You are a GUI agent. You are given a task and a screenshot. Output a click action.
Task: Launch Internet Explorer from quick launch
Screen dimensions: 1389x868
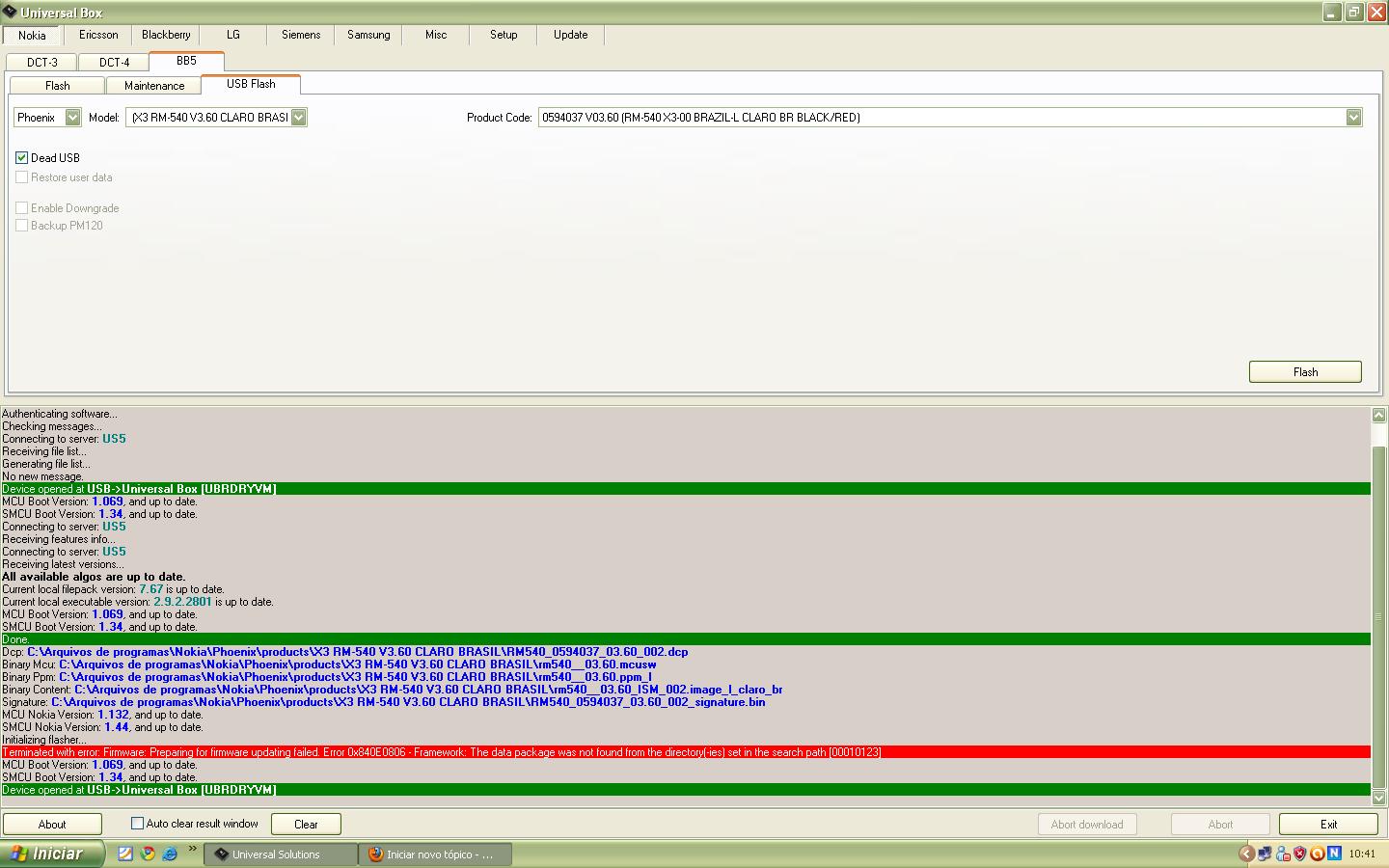[x=170, y=854]
